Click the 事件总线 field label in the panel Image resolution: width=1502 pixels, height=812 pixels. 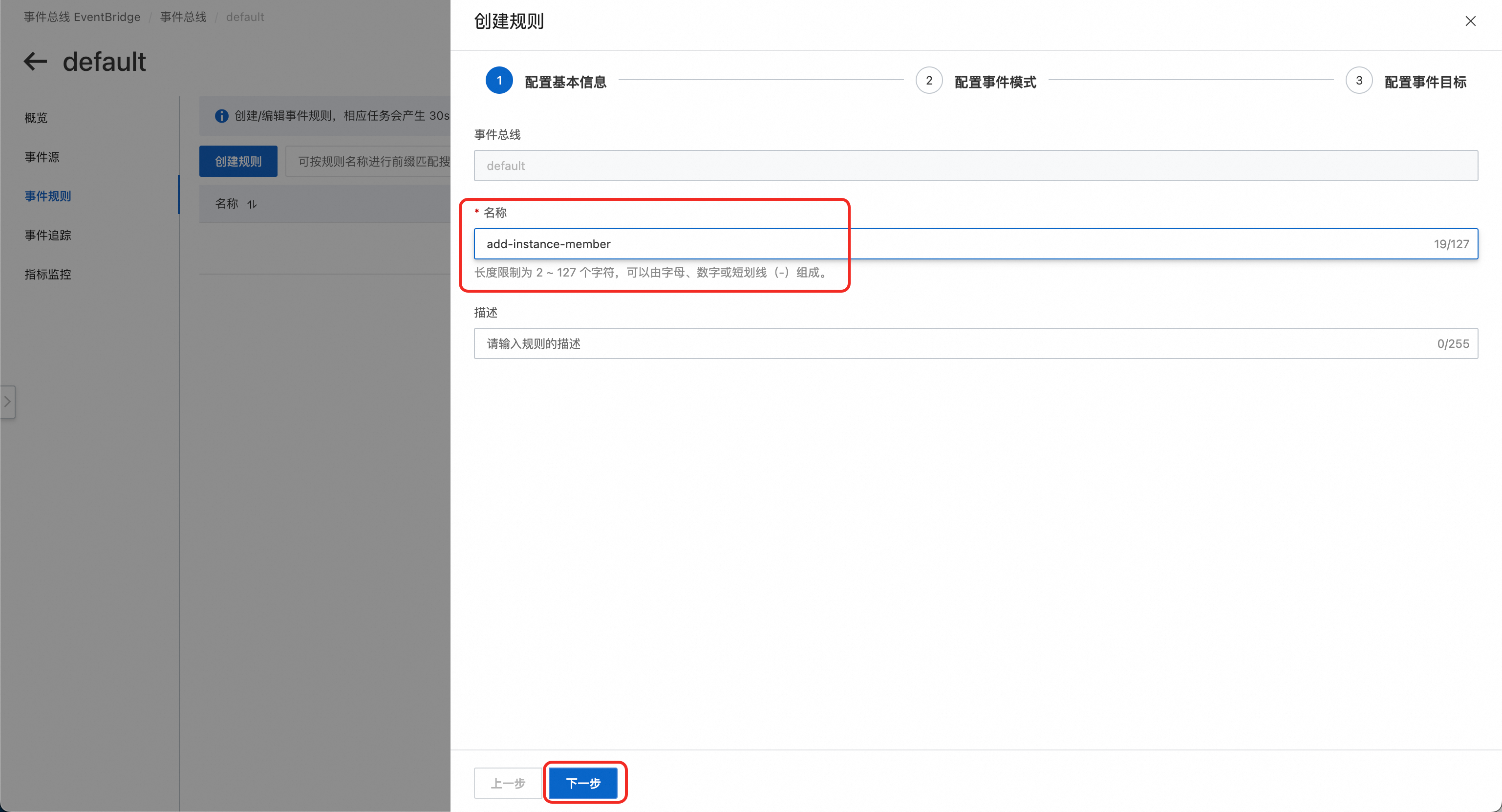tap(497, 135)
